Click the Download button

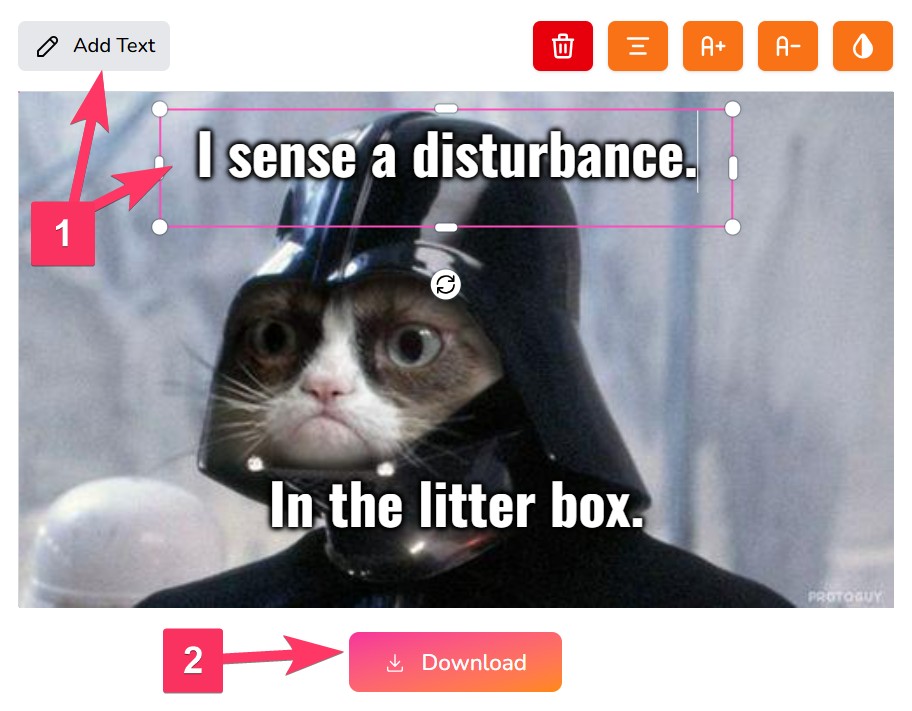[455, 662]
